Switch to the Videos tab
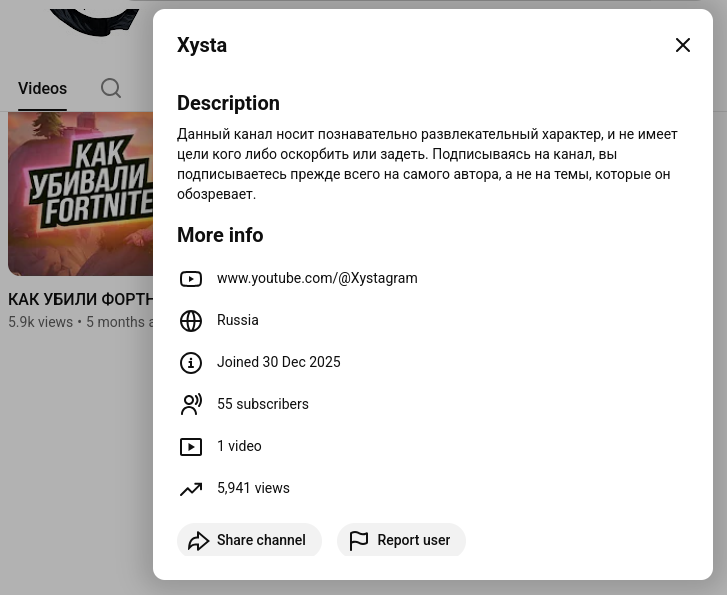 point(42,89)
